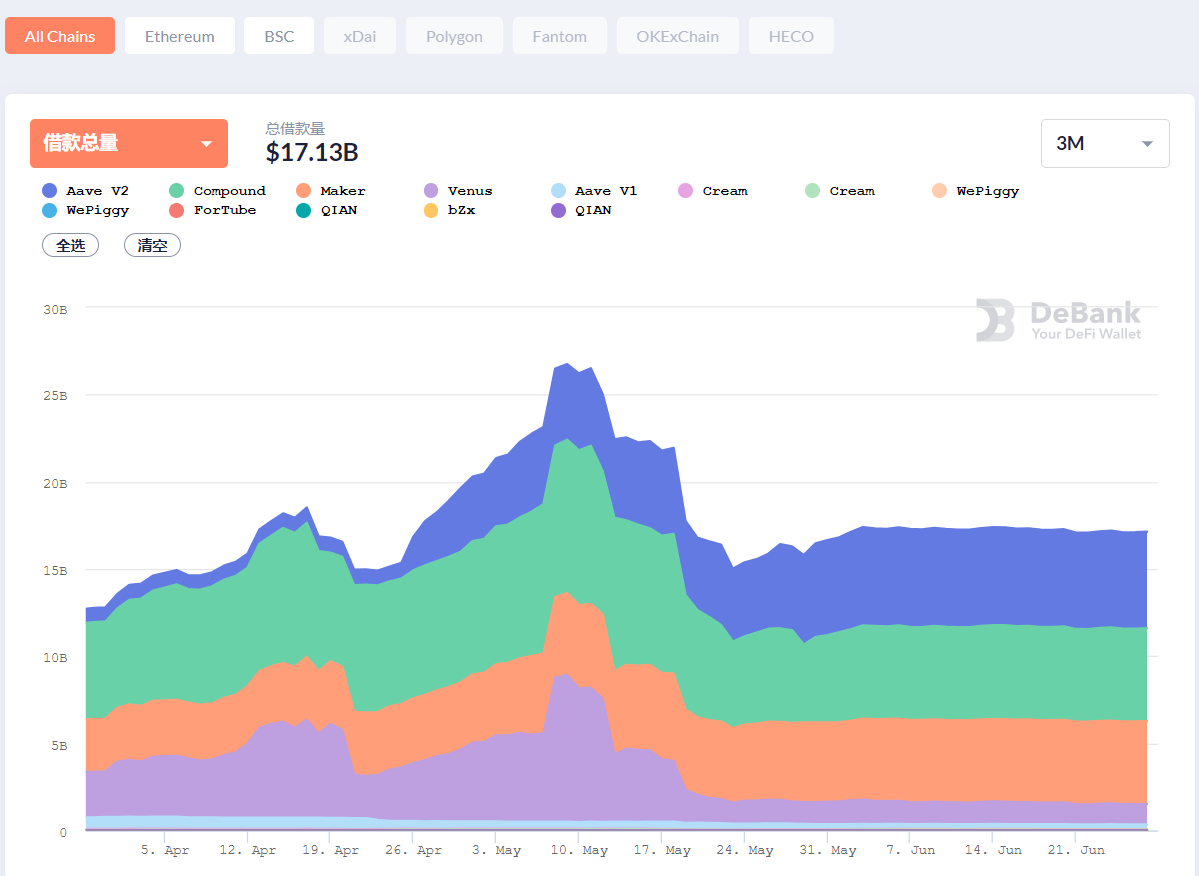Screen dimensions: 1199x876
Task: Switch to the HECO chain tab
Action: [x=791, y=36]
